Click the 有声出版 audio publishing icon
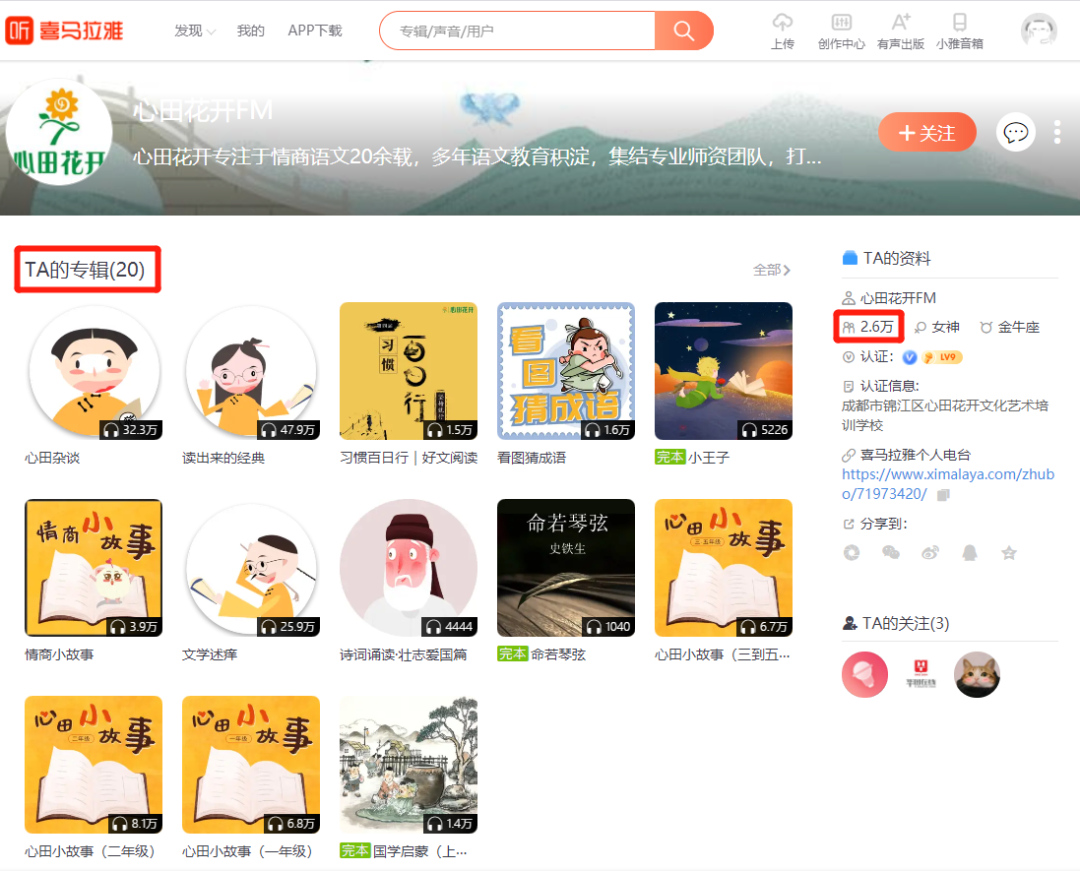Image resolution: width=1080 pixels, height=871 pixels. point(900,30)
